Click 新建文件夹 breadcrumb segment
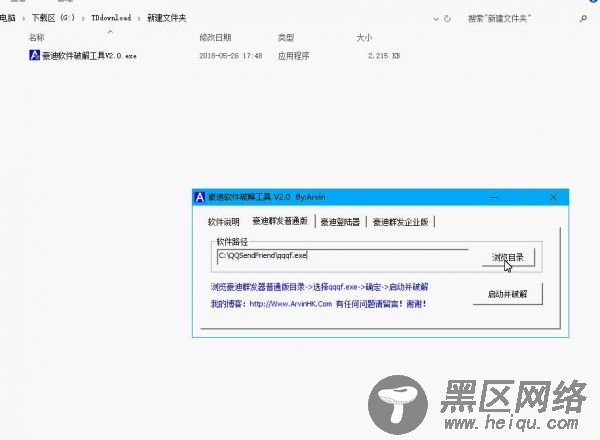600x440 pixels. tap(167, 18)
